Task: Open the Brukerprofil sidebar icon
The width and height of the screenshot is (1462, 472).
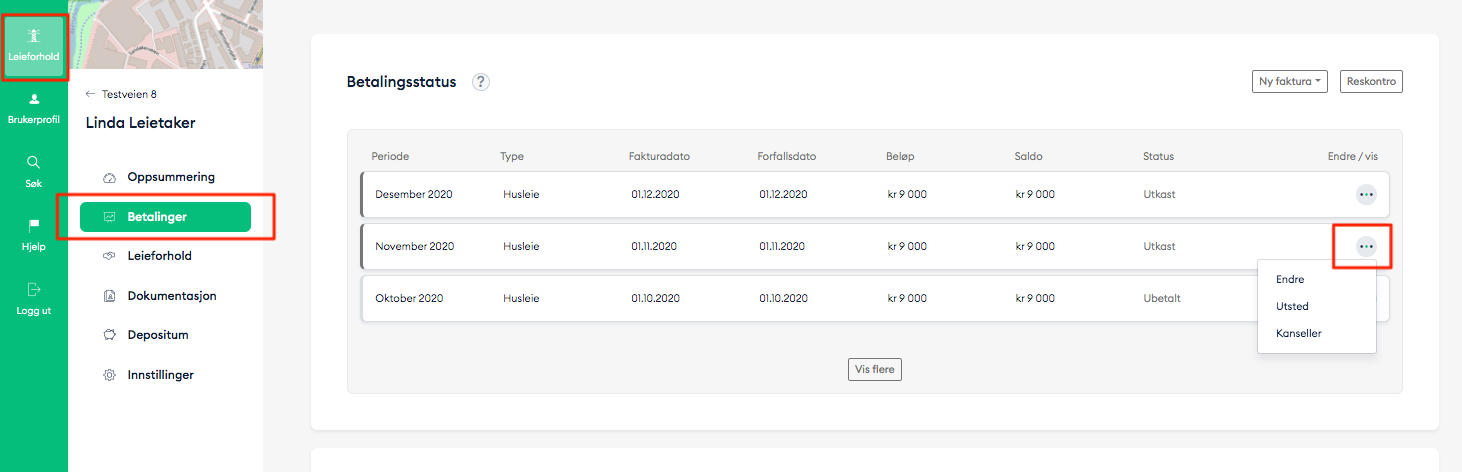Action: tap(33, 108)
